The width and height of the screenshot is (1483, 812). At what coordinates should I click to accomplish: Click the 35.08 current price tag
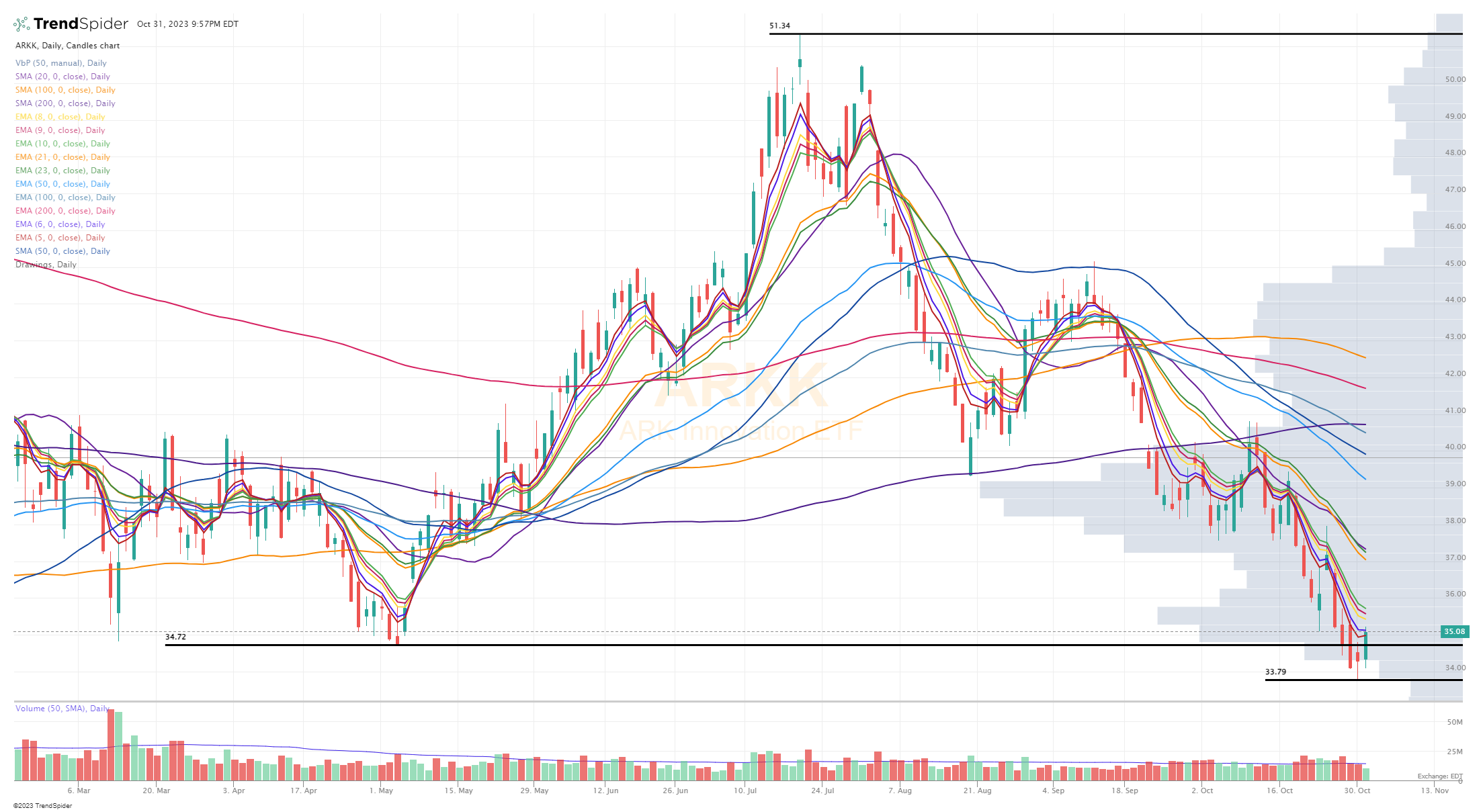[1455, 631]
